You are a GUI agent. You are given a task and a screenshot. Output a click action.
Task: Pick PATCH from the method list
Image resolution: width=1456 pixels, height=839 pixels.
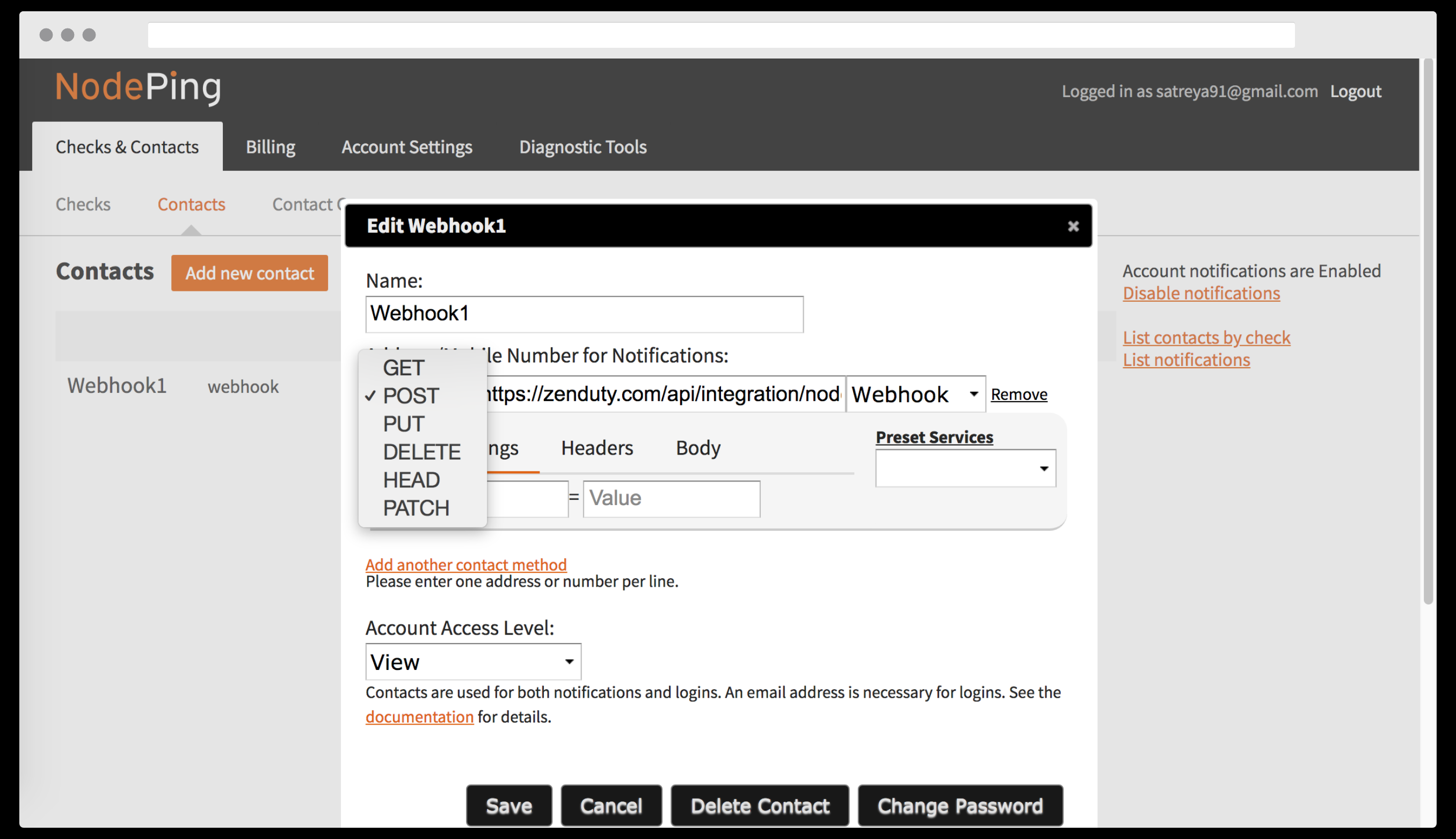(x=416, y=508)
